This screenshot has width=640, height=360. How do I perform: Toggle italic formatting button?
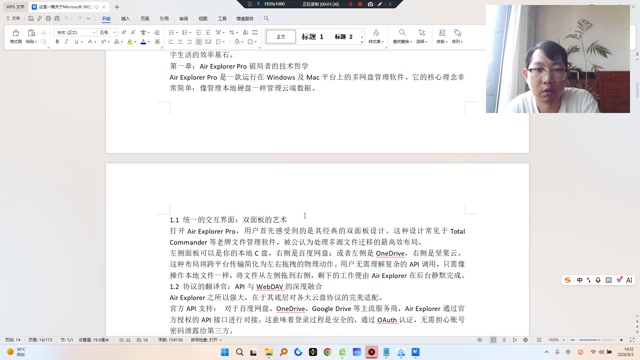[x=67, y=42]
